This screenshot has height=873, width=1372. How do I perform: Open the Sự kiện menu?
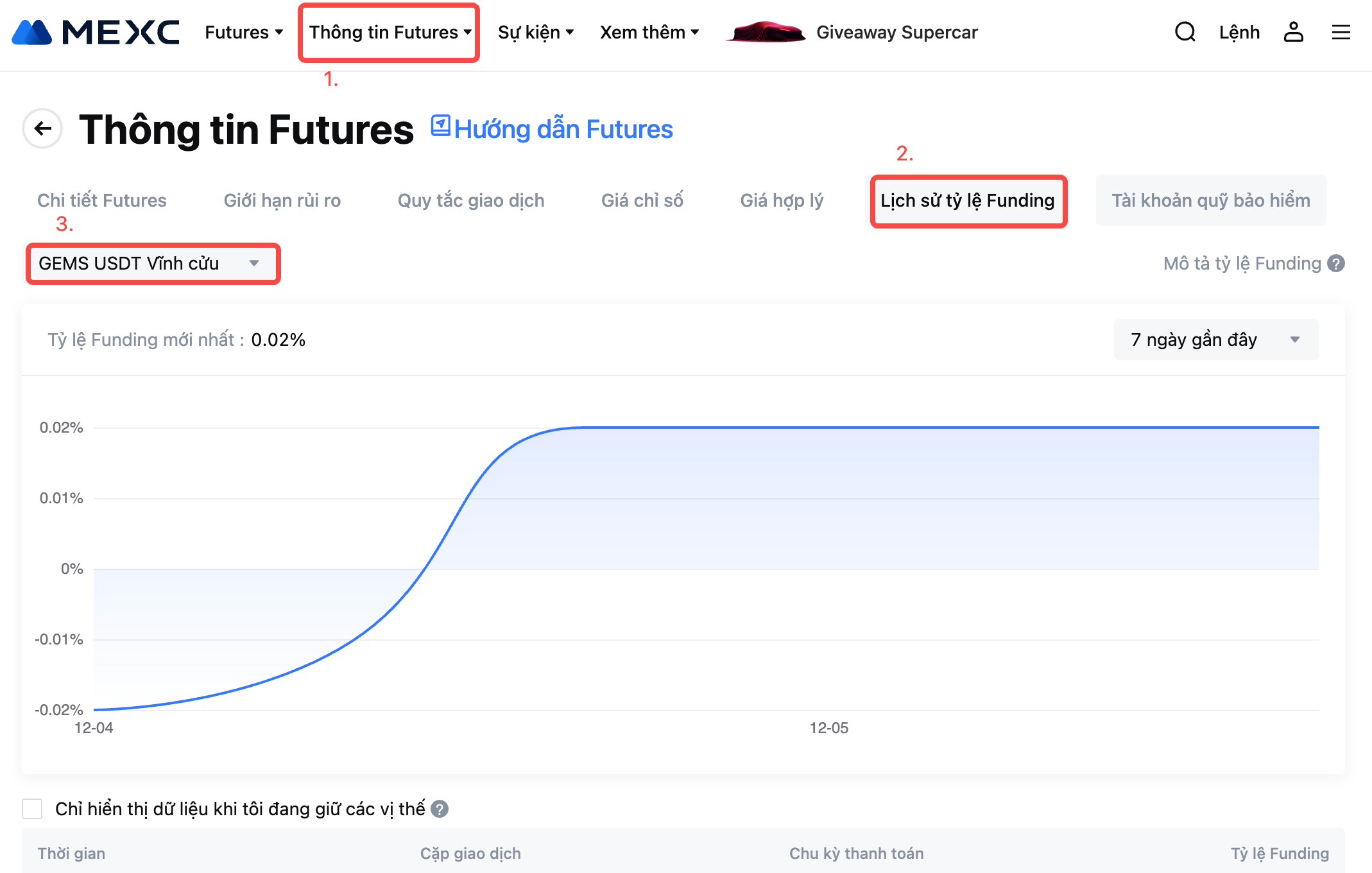click(x=536, y=32)
